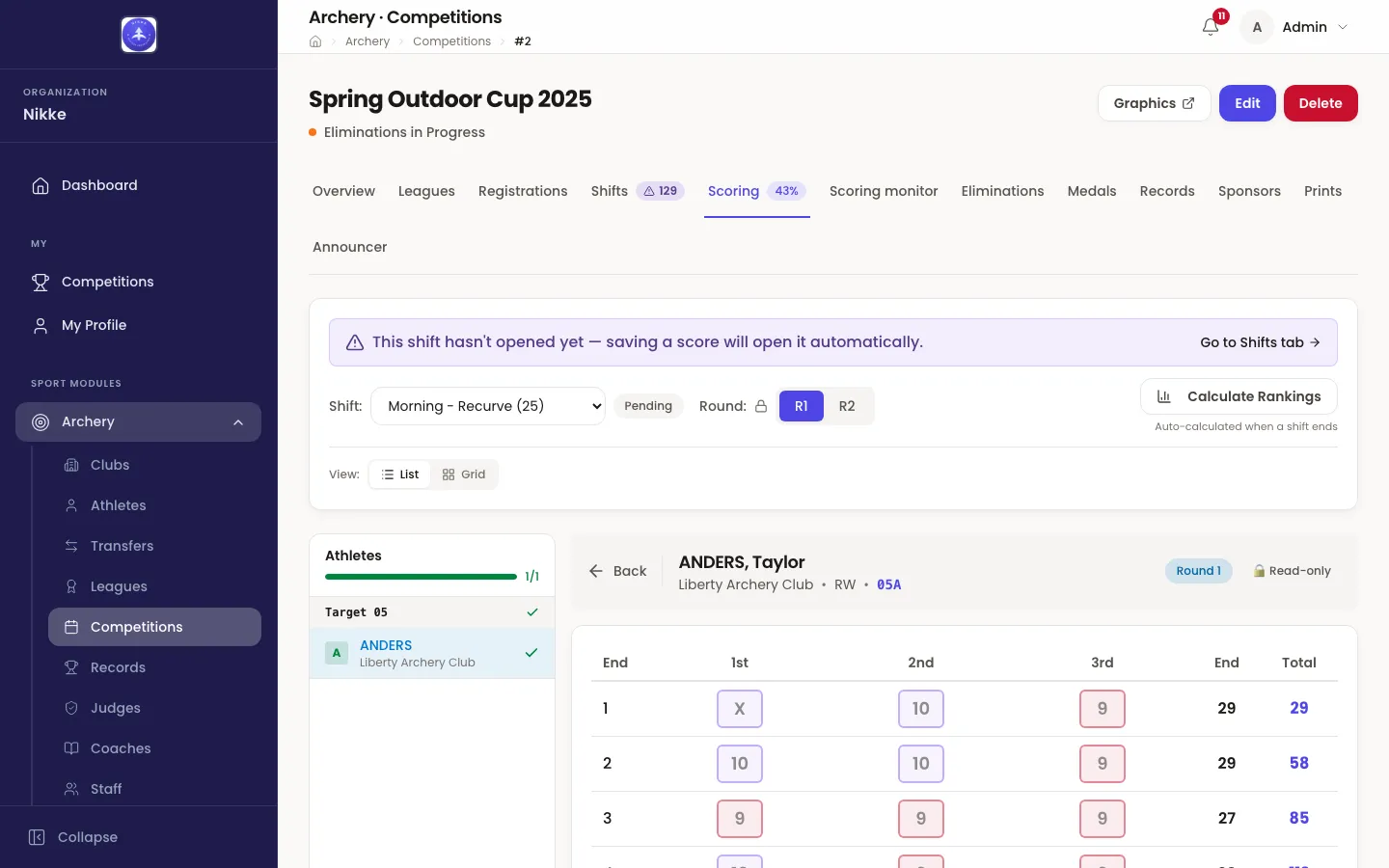
Task: Click ANDERS athlete avatar badge
Action: 337,653
